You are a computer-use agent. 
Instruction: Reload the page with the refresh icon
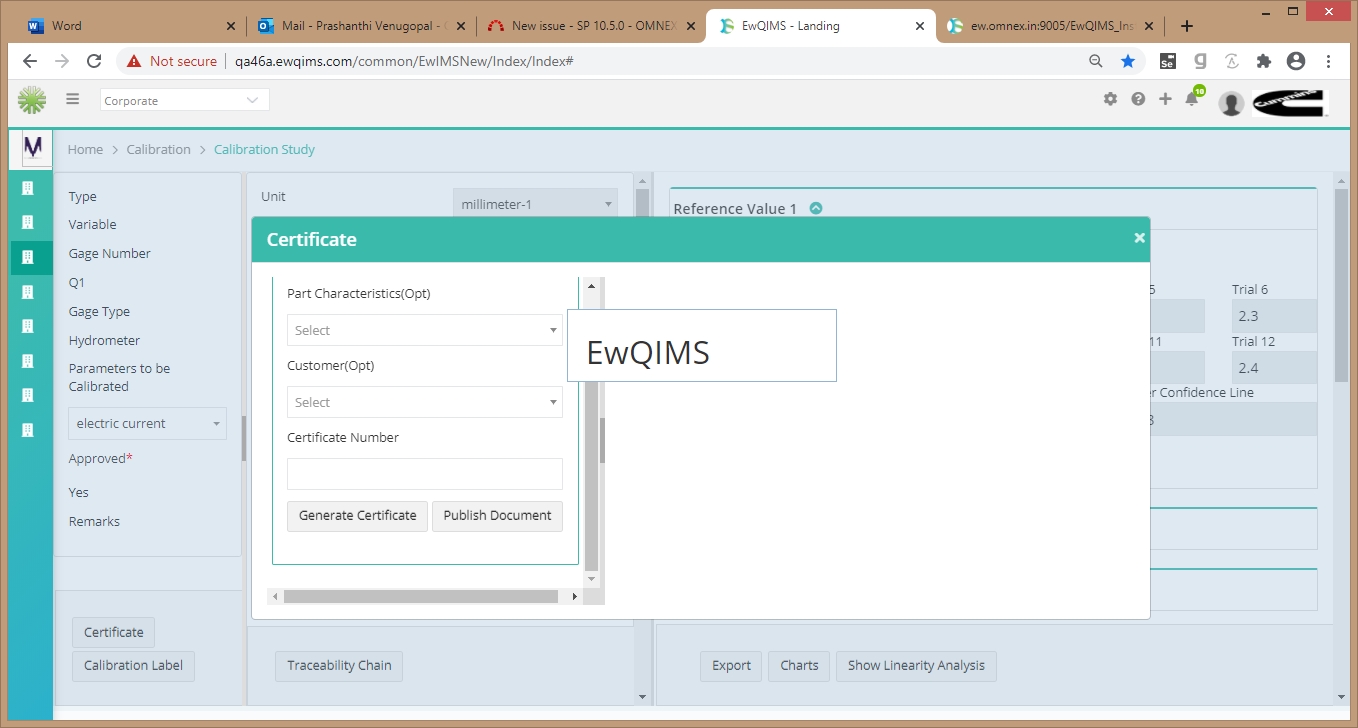pos(94,61)
